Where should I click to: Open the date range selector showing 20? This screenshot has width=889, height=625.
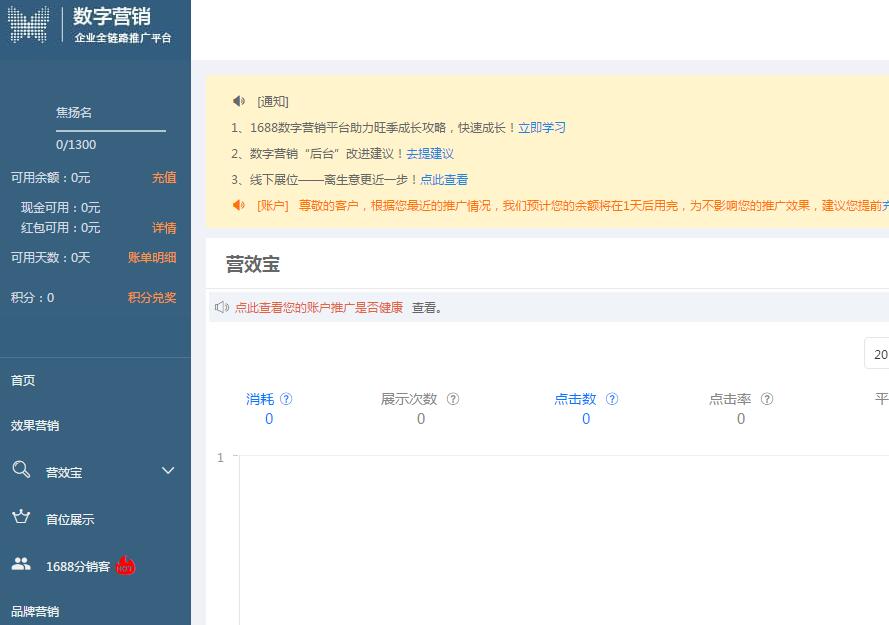click(878, 353)
